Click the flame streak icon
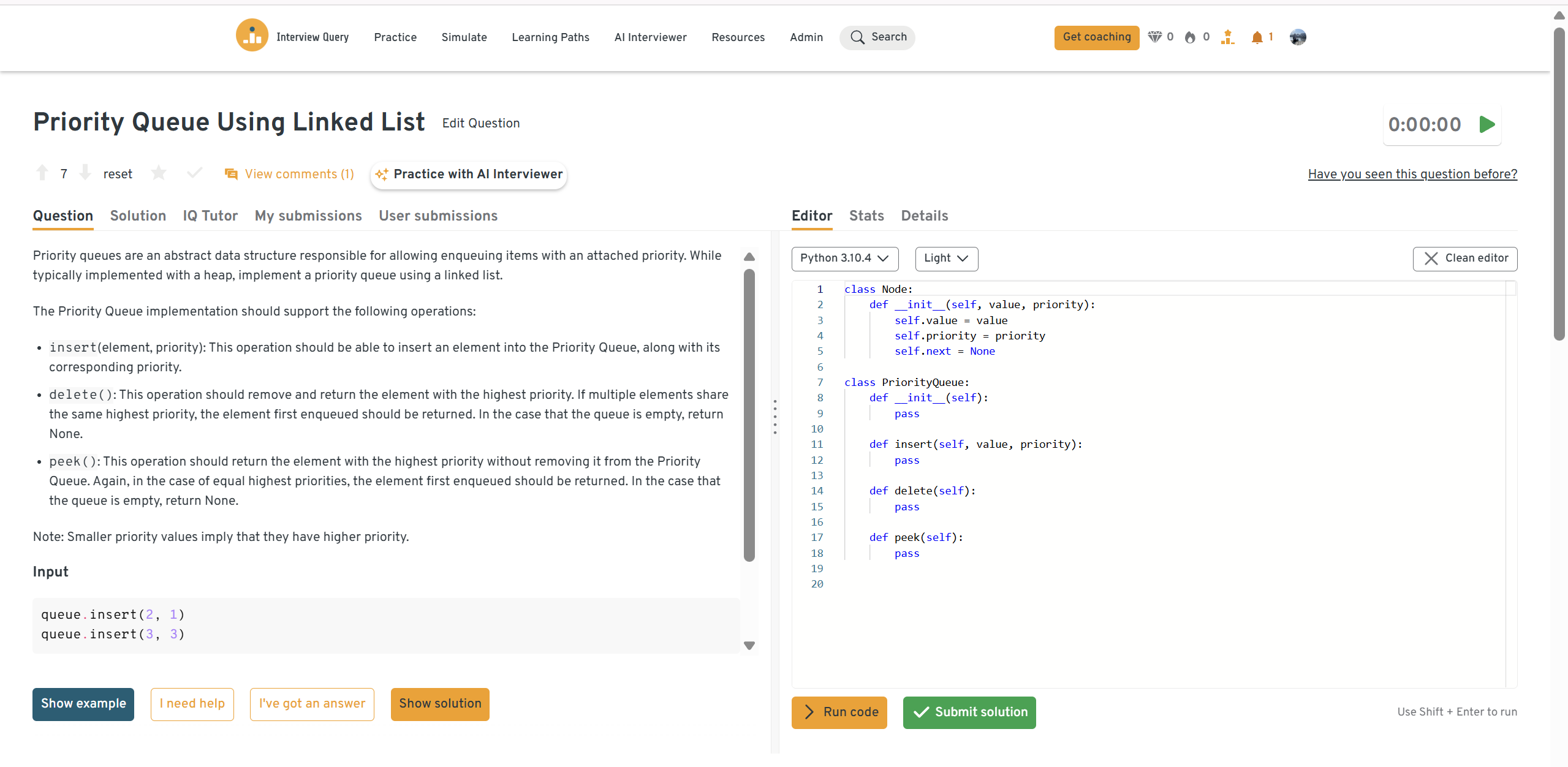Image resolution: width=1568 pixels, height=767 pixels. click(1190, 37)
